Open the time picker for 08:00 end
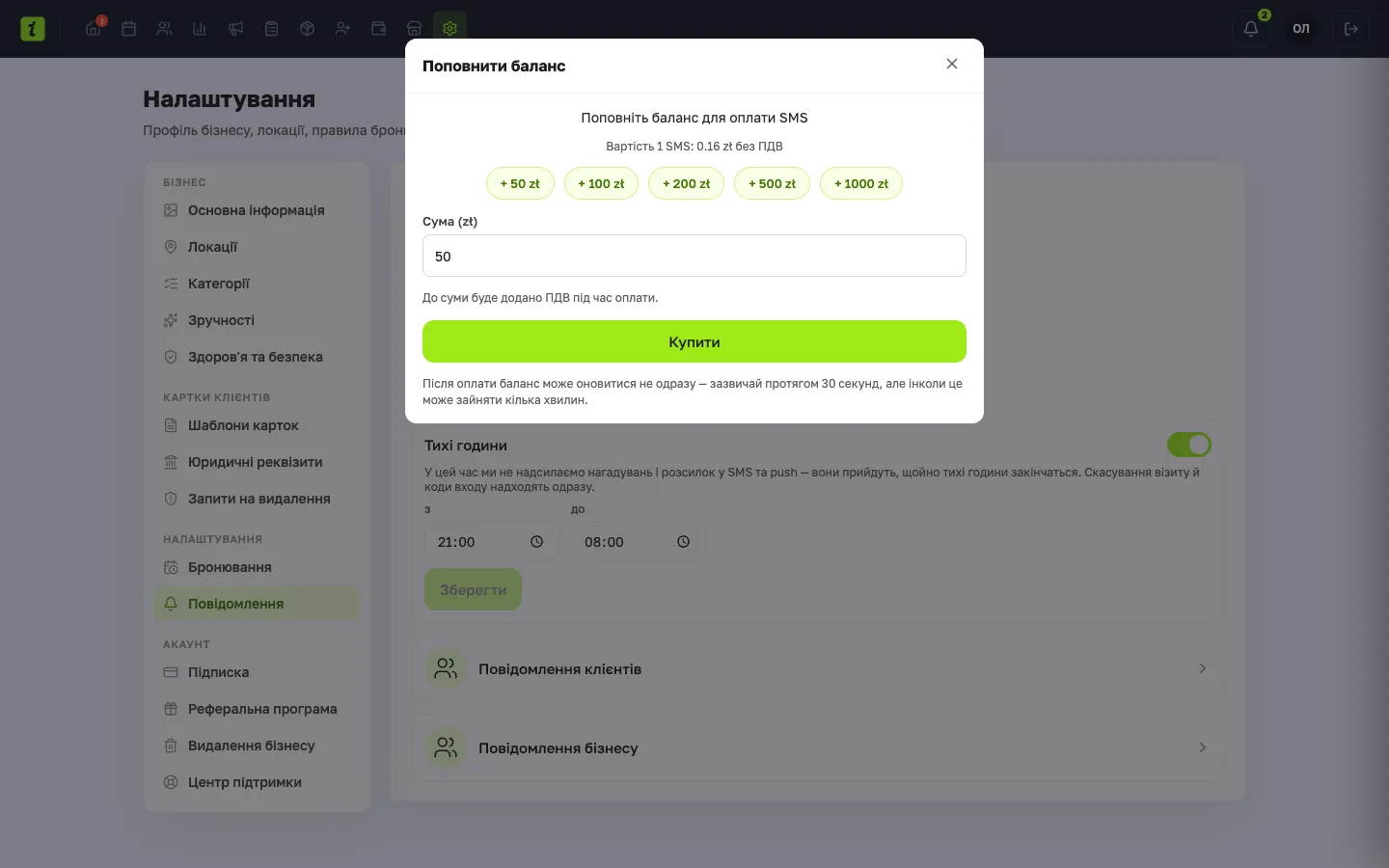Screen dimensions: 1389x868 point(684,542)
